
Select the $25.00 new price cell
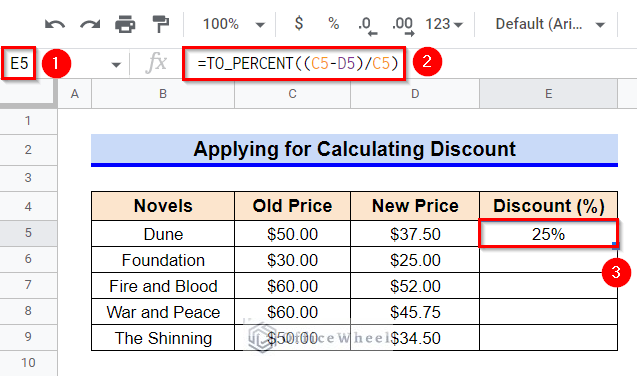pos(415,260)
